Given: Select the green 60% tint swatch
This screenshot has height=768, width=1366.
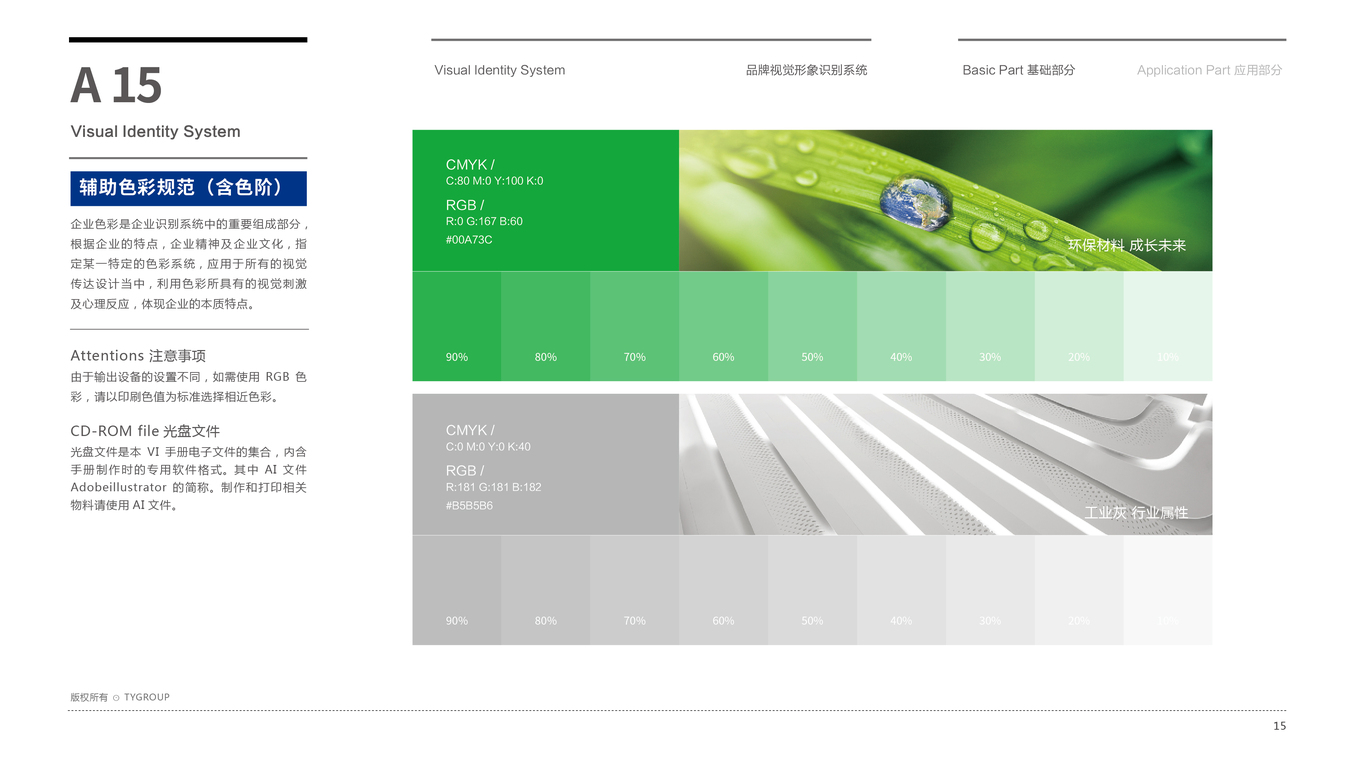Looking at the screenshot, I should [x=723, y=326].
